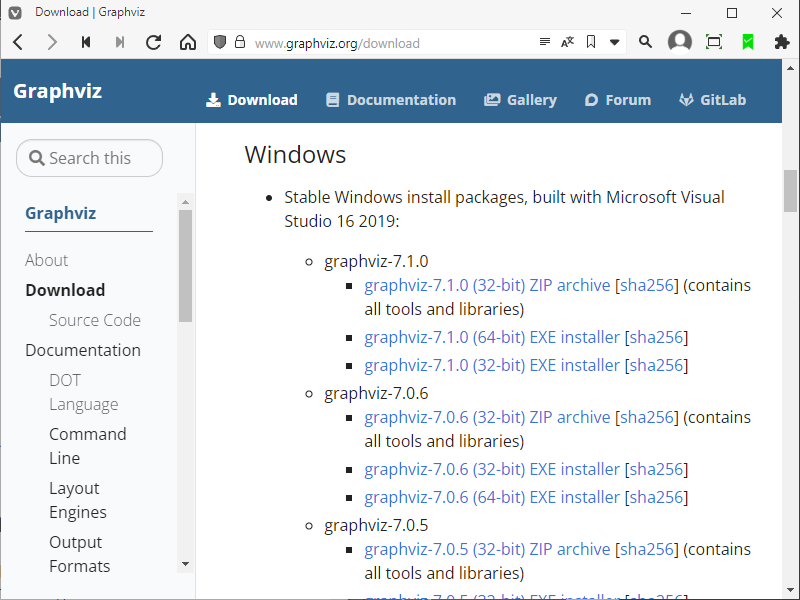Go forward with the forward arrow

pyautogui.click(x=52, y=42)
